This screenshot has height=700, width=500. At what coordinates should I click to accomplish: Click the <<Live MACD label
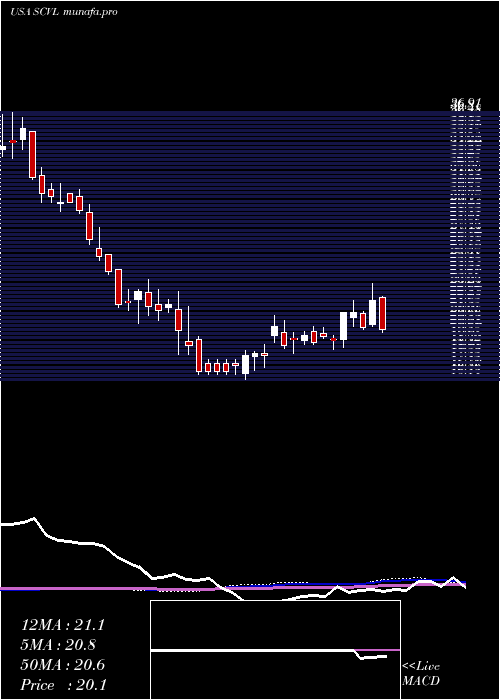click(421, 673)
